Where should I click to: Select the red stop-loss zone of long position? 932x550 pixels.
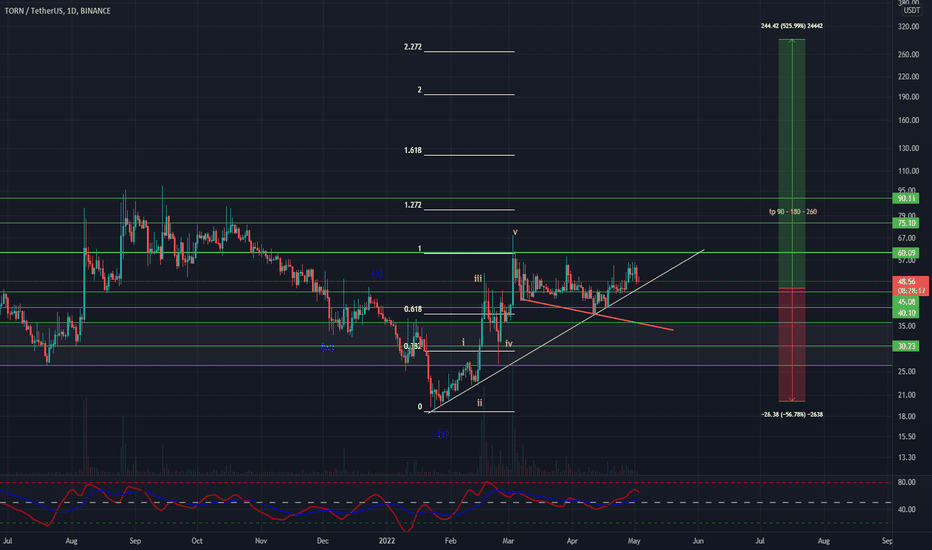click(792, 345)
